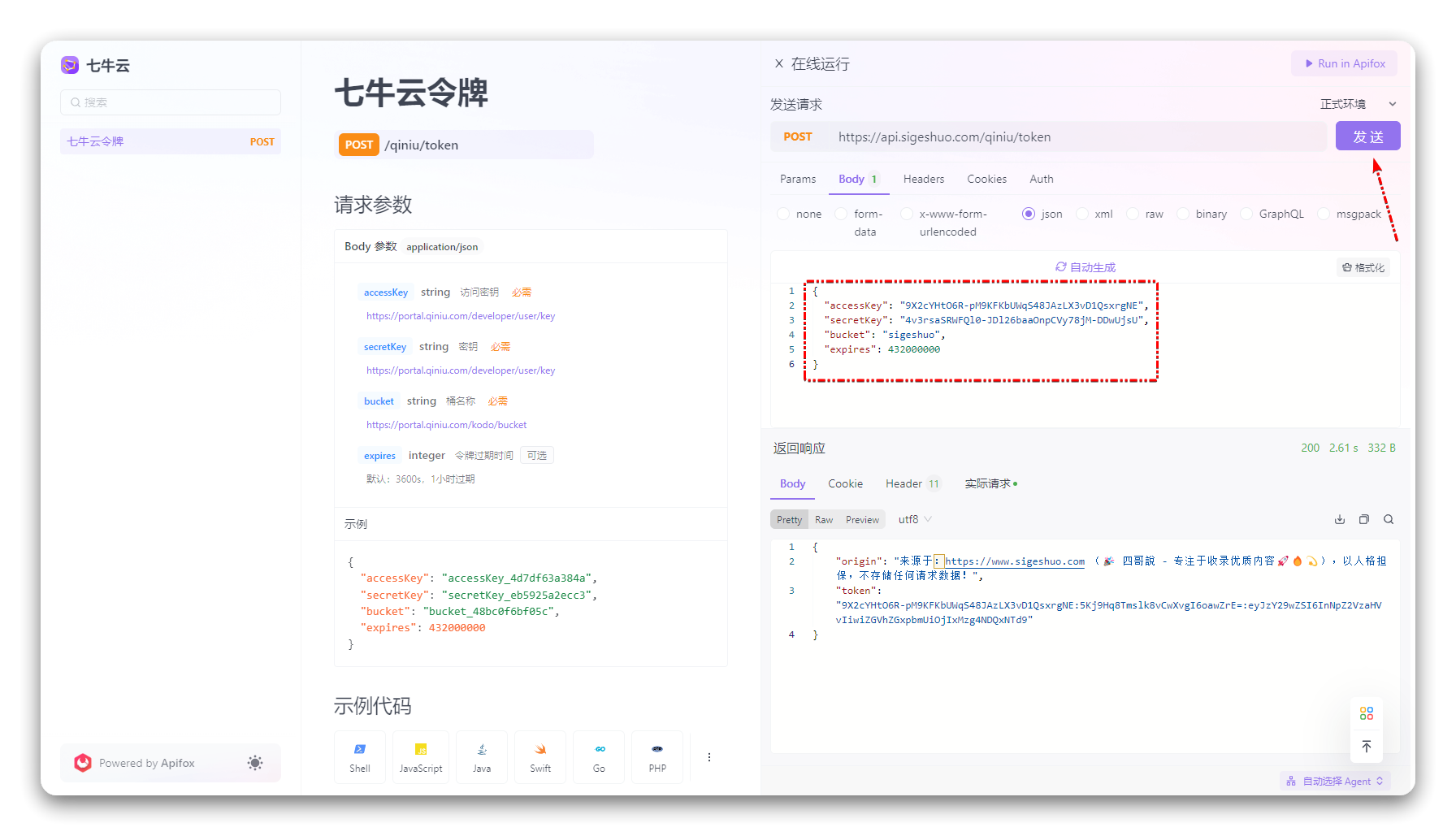The width and height of the screenshot is (1456, 836).
Task: Download the response body
Action: pyautogui.click(x=1340, y=519)
